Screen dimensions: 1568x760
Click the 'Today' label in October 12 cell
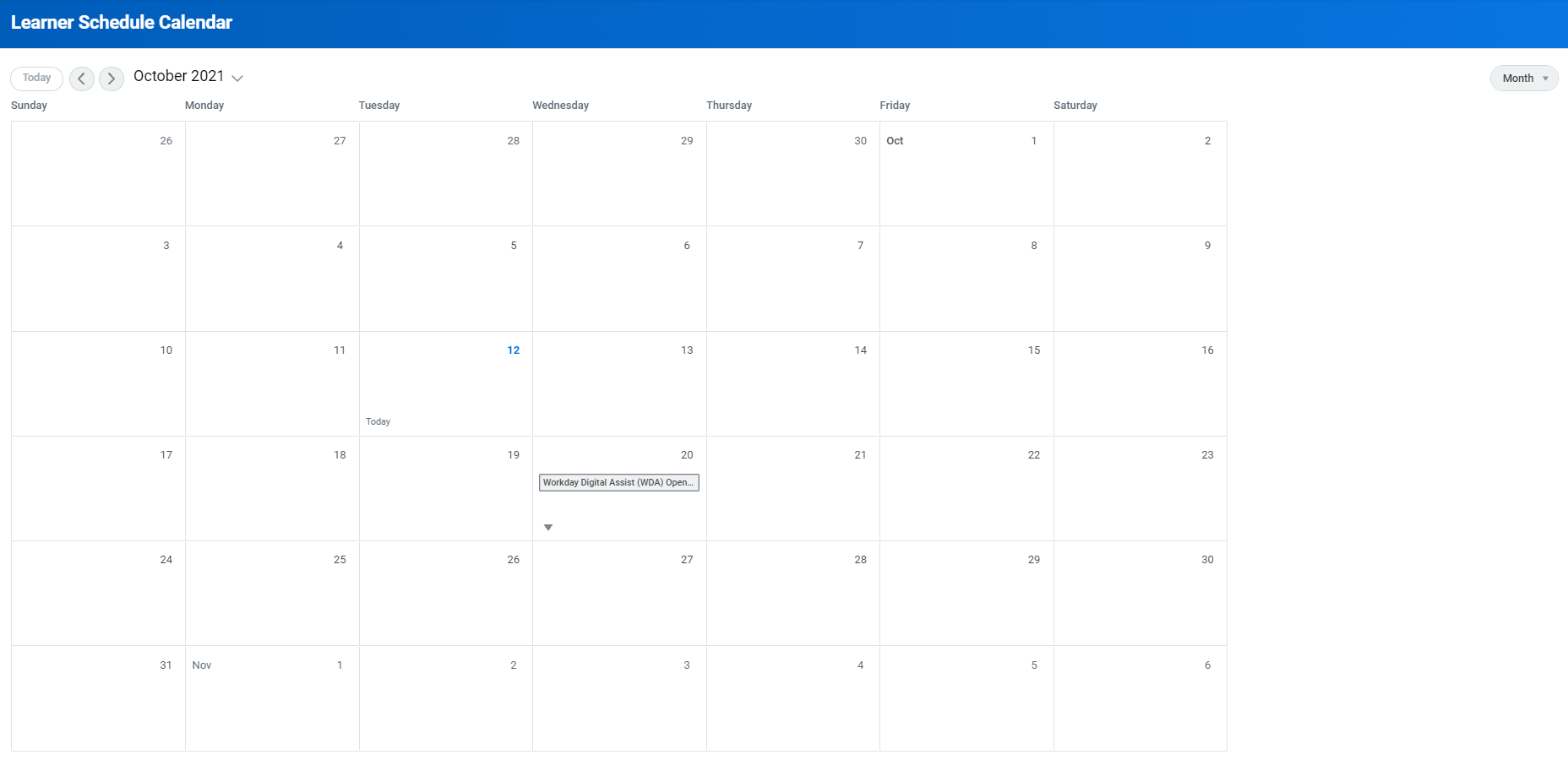coord(378,421)
